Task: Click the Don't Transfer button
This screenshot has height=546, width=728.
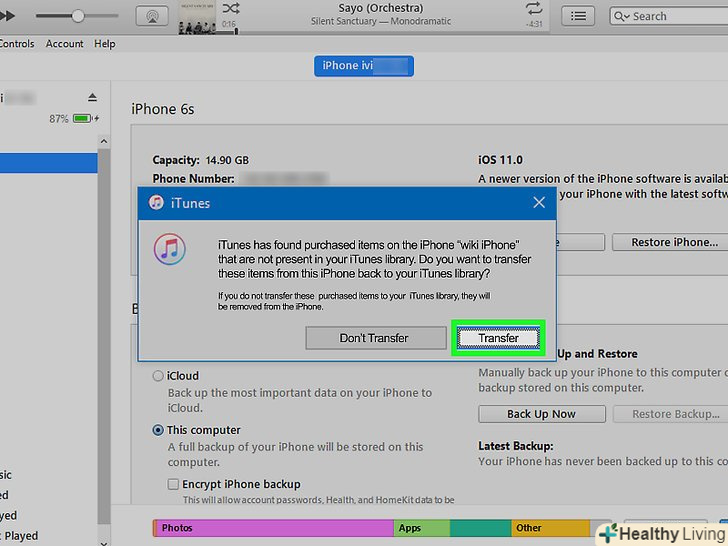Action: pyautogui.click(x=374, y=338)
